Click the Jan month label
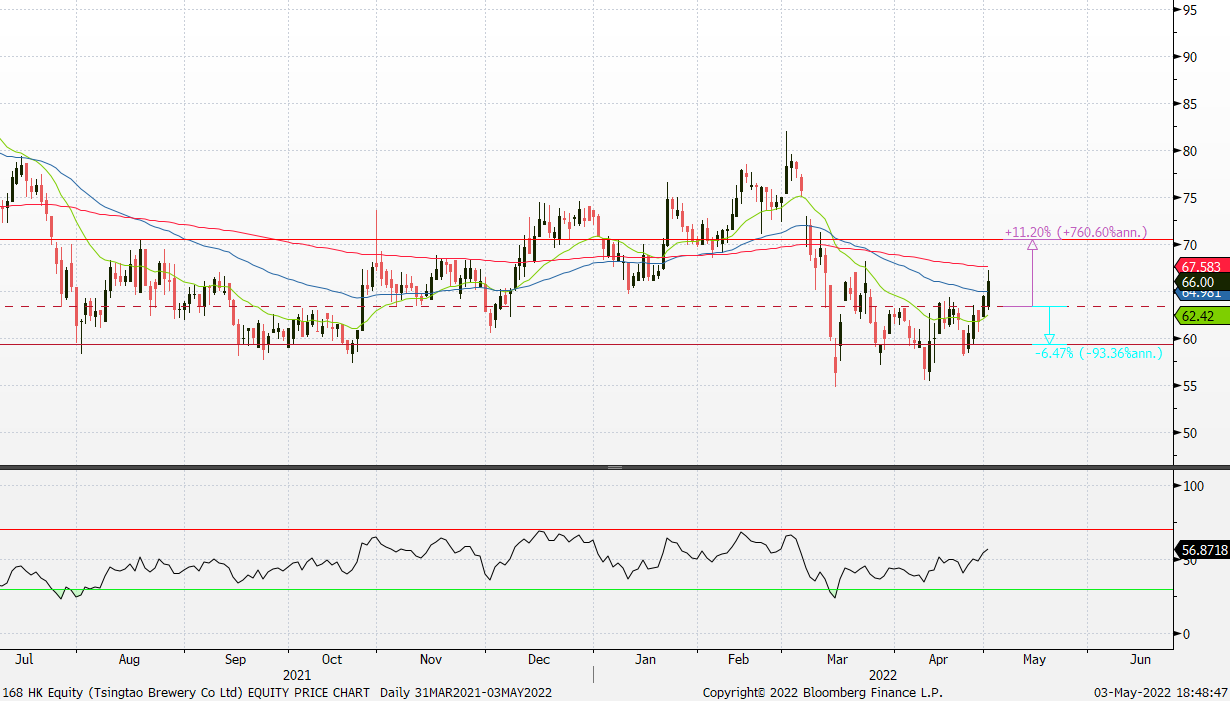The width and height of the screenshot is (1230, 701). pyautogui.click(x=645, y=660)
